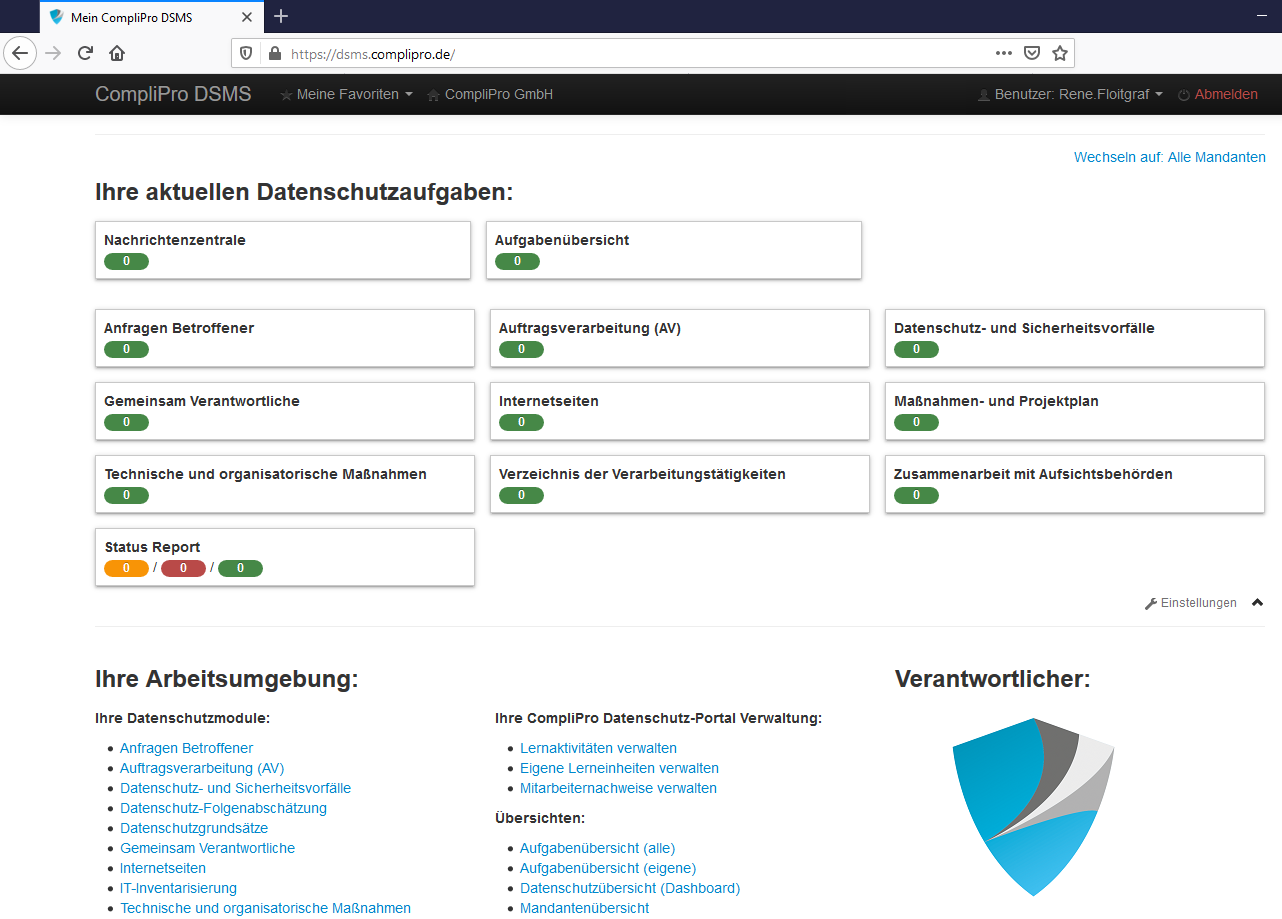Open Gemeinsam Verantwortliche module link
Viewport: 1282px width, 919px height.
pos(207,848)
